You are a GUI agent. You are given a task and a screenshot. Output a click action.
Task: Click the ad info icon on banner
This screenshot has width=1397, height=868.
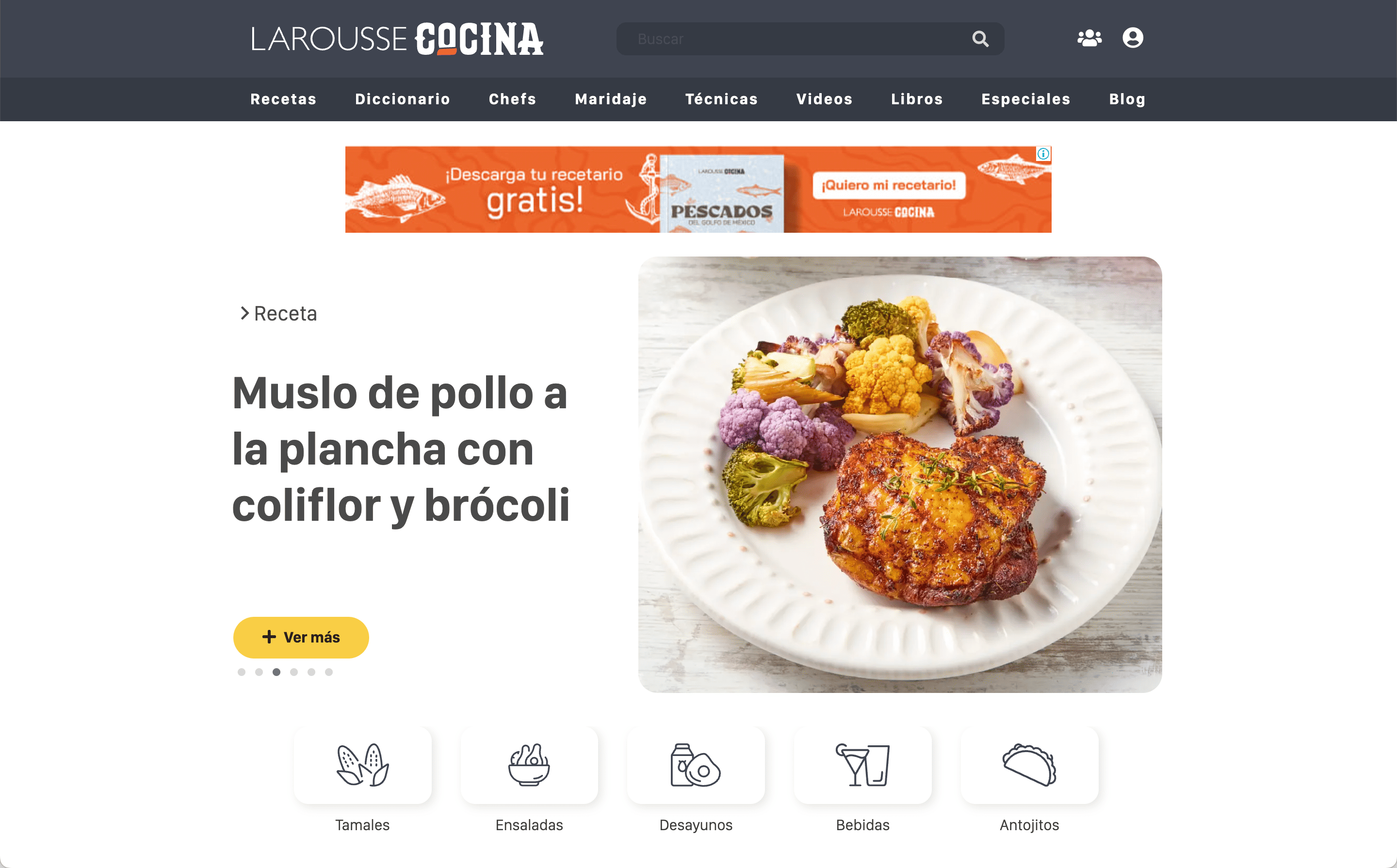(1043, 154)
